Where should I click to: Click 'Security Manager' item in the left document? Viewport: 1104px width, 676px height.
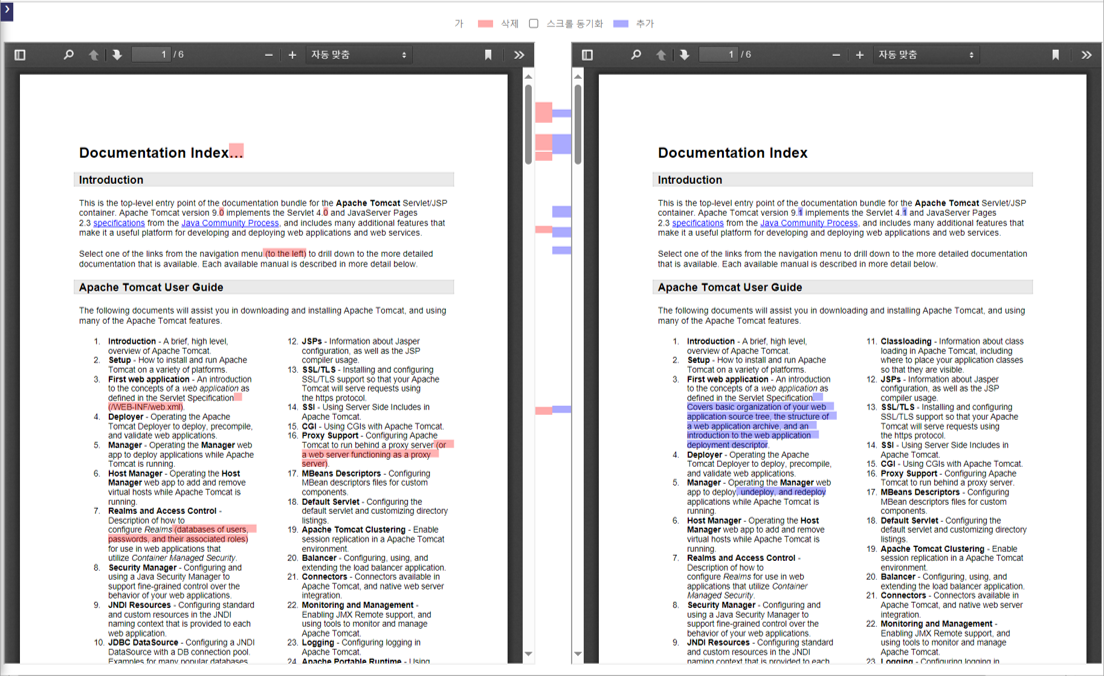pos(142,568)
